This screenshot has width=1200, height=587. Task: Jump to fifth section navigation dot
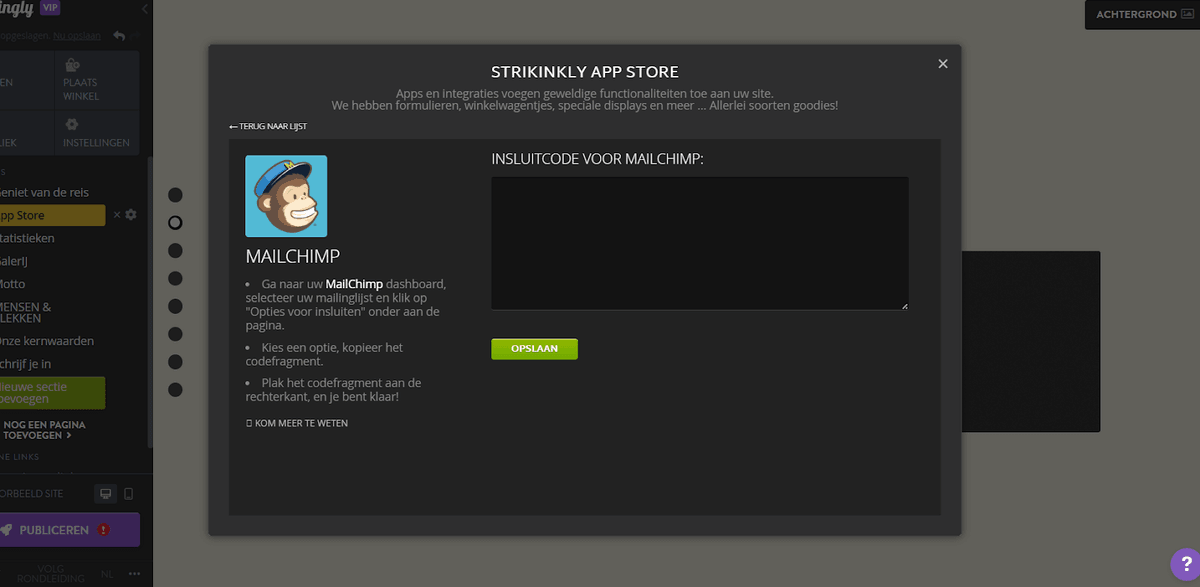[x=175, y=306]
